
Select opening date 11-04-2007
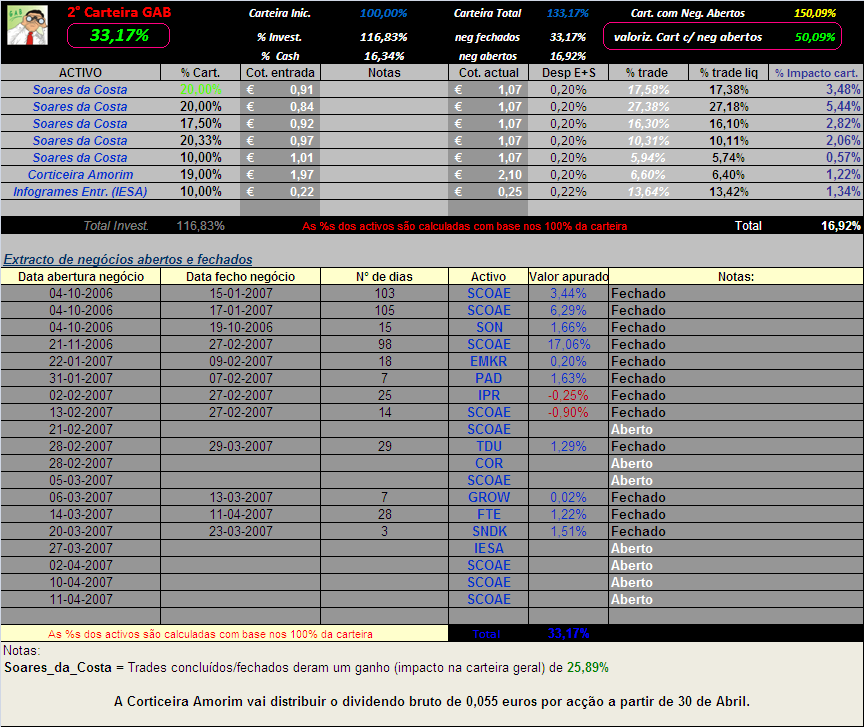tap(80, 600)
